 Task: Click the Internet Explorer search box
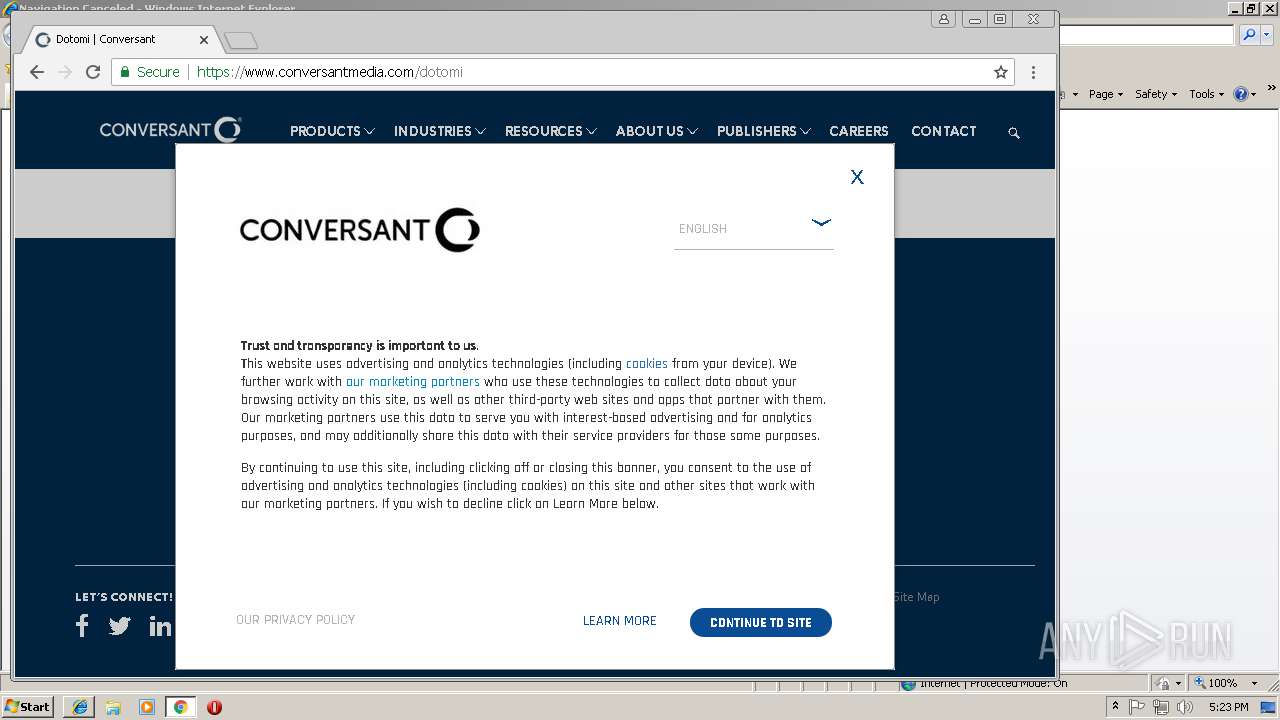1147,35
